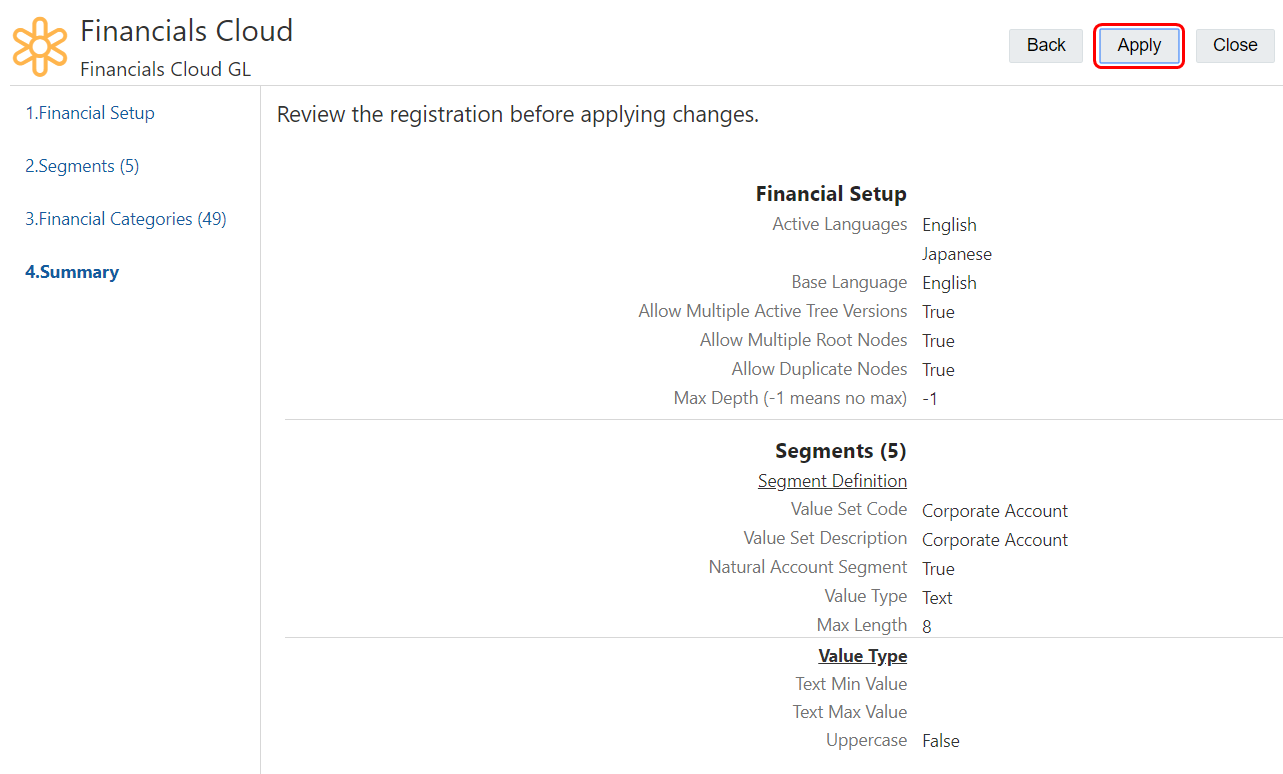Select step 4.Summary in sidebar

click(72, 272)
